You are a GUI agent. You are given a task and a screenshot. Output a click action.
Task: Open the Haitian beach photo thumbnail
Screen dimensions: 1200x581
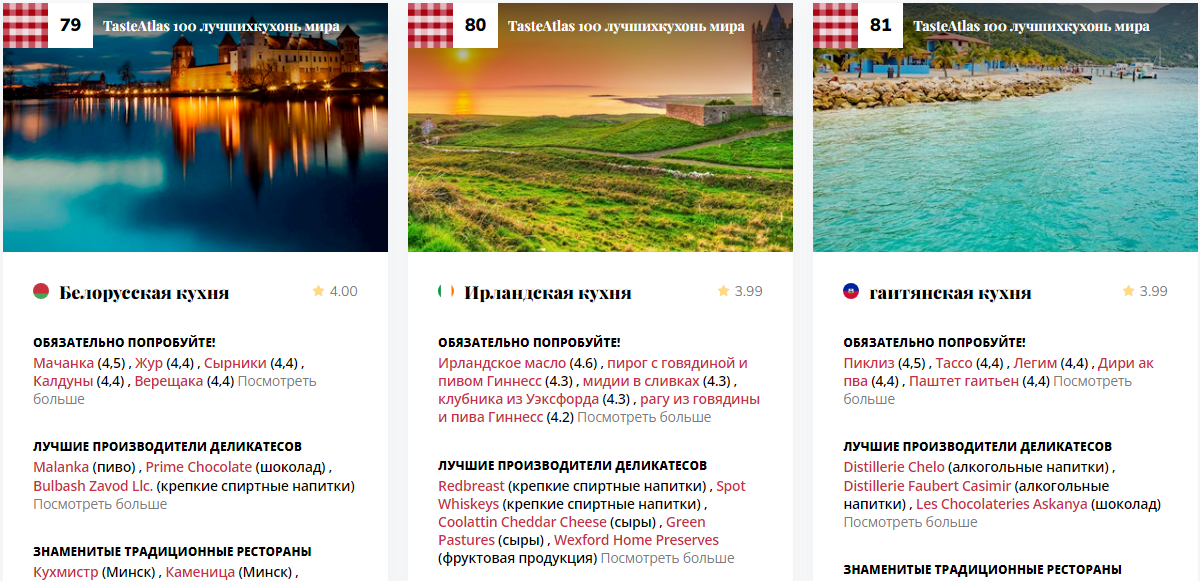pos(1005,127)
